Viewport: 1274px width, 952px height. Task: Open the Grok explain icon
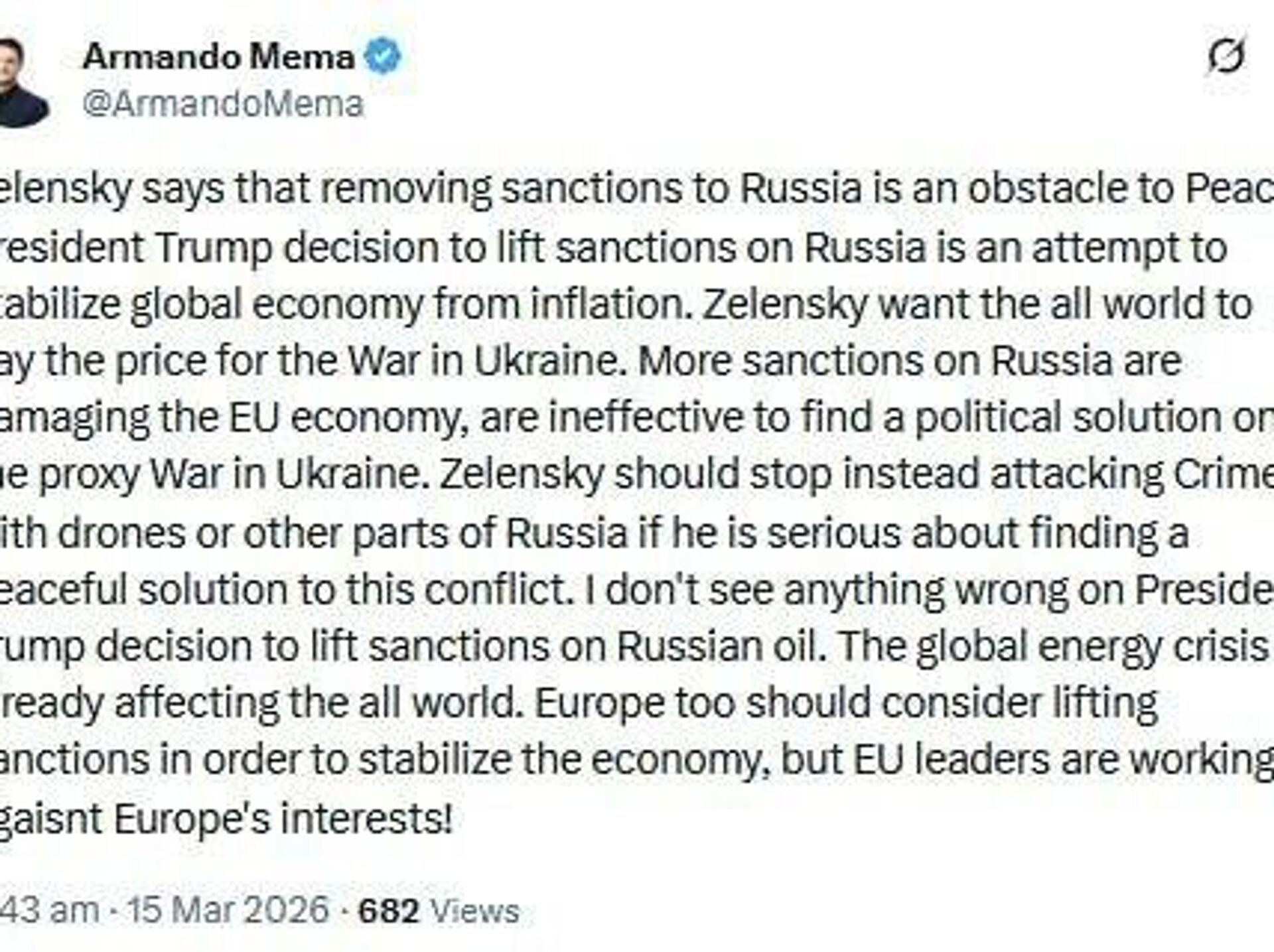click(x=1226, y=56)
